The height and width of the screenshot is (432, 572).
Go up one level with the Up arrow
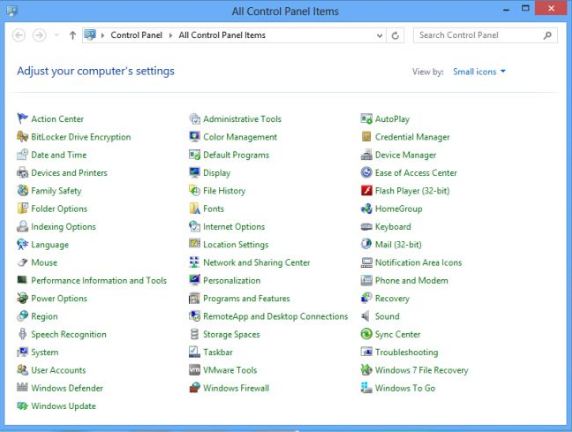(73, 35)
